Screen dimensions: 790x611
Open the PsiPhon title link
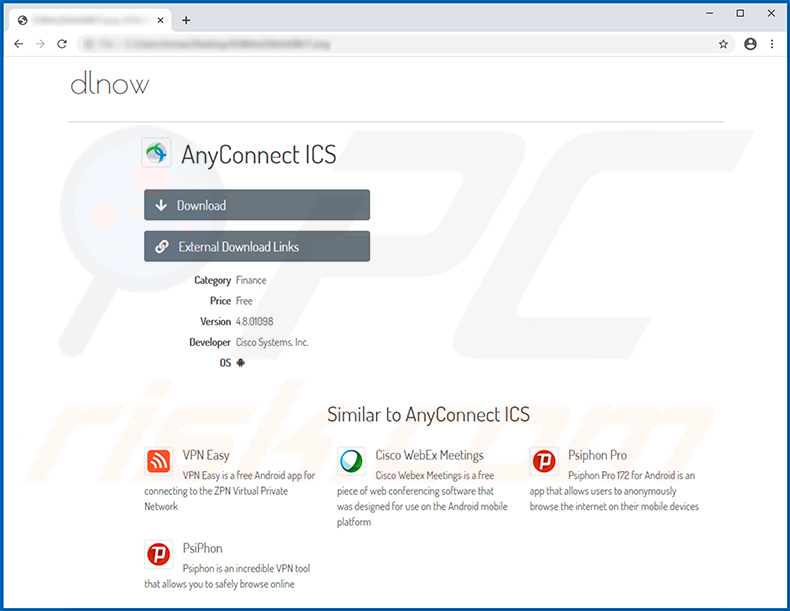pyautogui.click(x=203, y=548)
